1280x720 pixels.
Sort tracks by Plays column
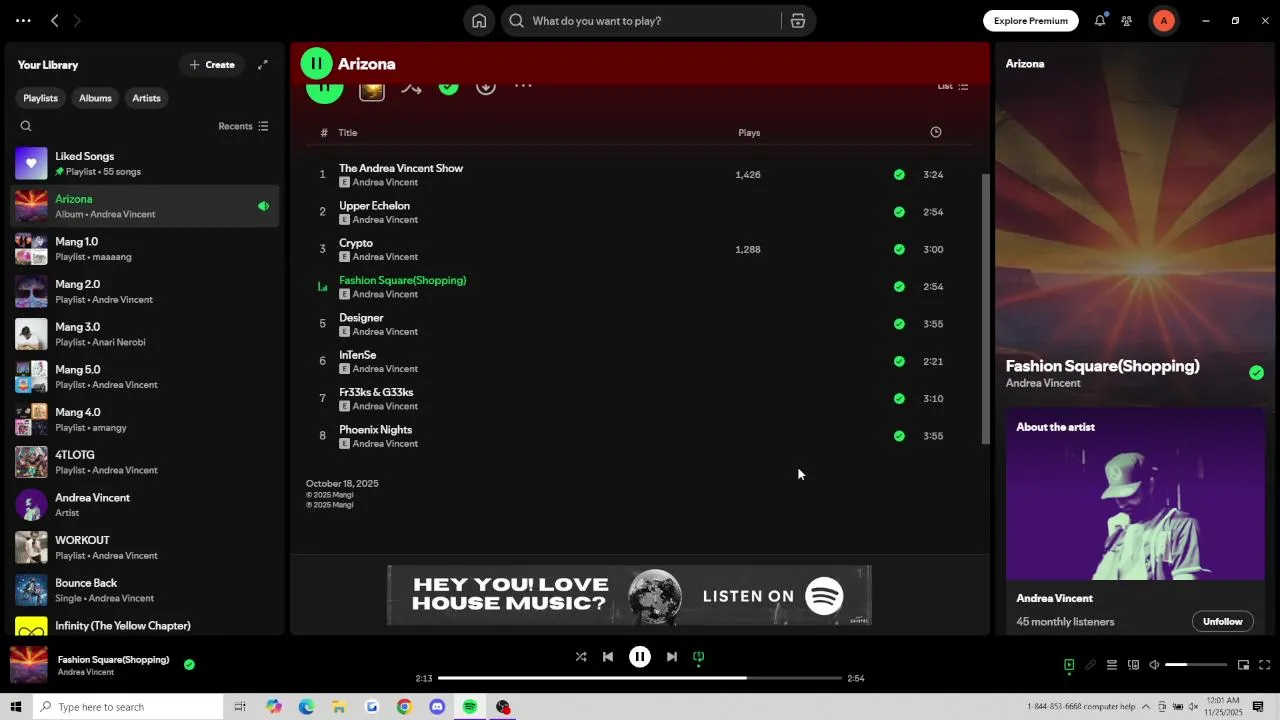749,133
